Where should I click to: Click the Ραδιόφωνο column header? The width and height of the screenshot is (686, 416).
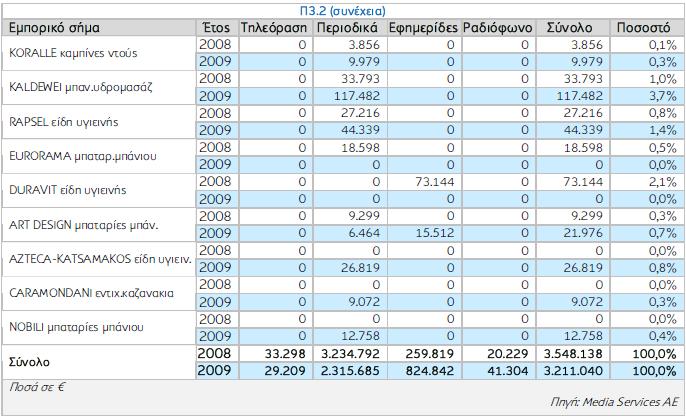(x=497, y=28)
